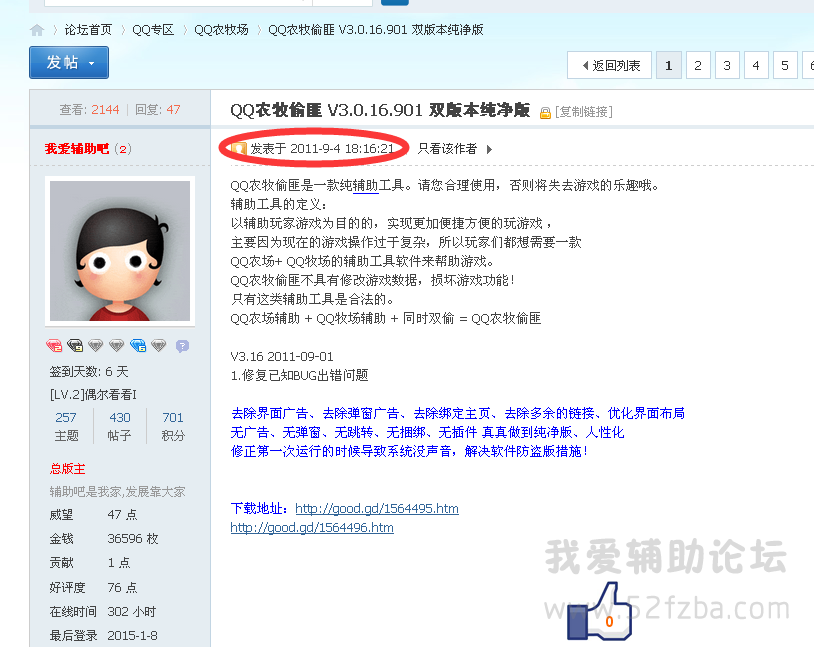
Task: Click the second dark medal icon
Action: click(x=75, y=346)
